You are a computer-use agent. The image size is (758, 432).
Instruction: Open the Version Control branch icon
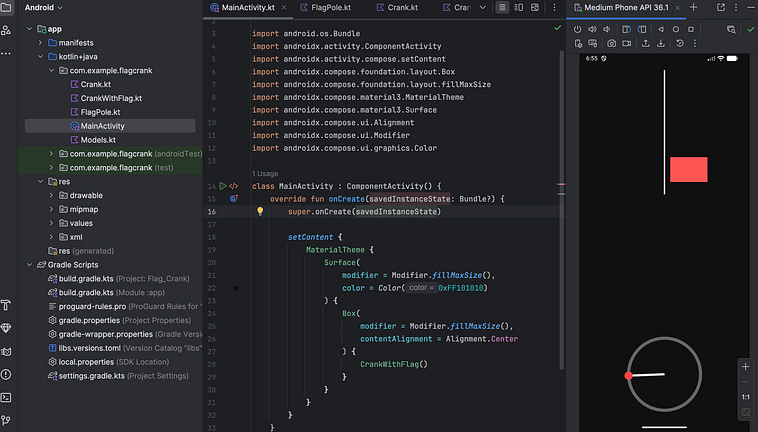tap(6, 420)
